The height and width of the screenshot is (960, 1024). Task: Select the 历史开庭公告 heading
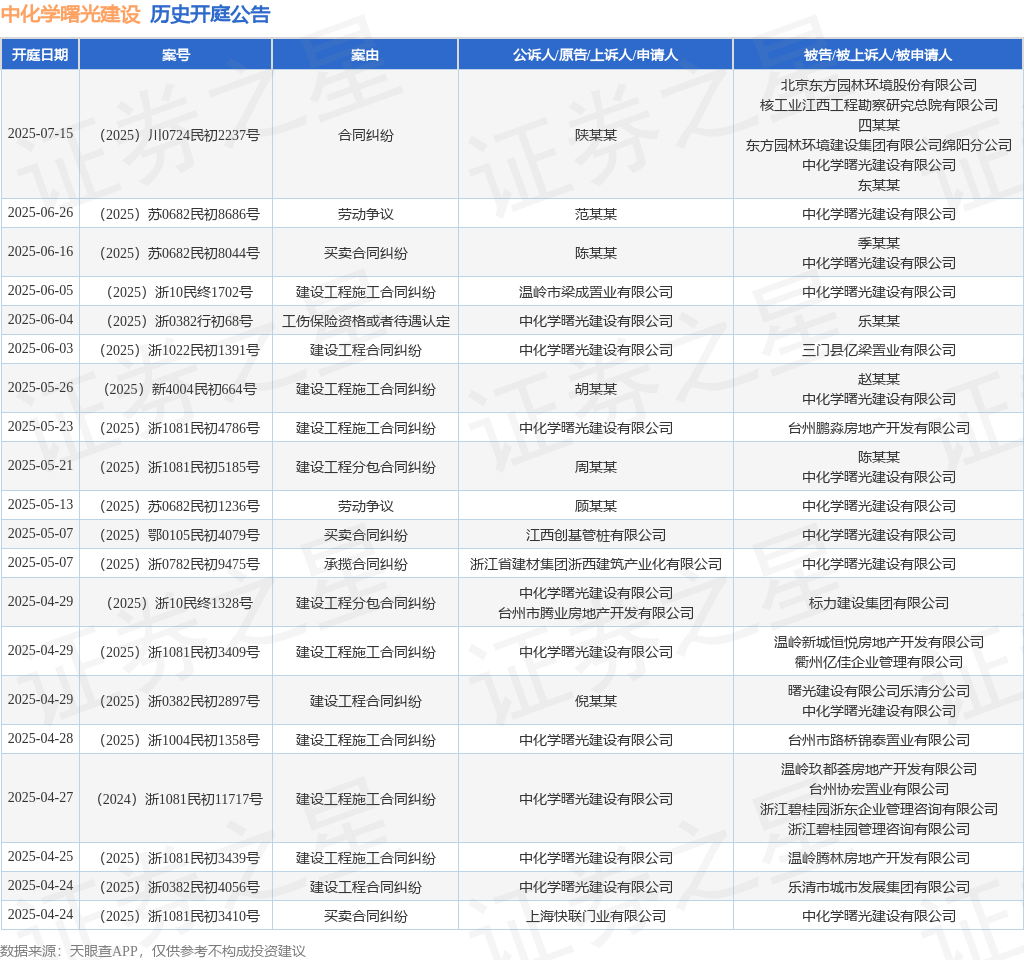click(x=210, y=14)
